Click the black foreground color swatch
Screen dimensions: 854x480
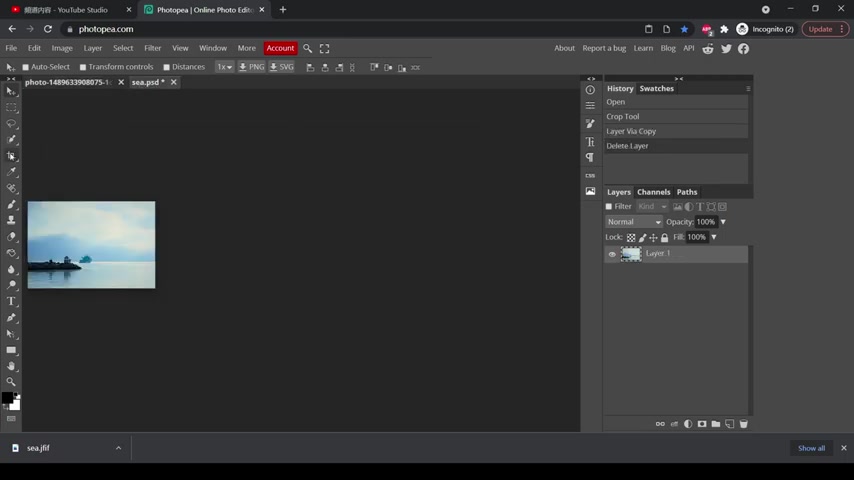pyautogui.click(x=7, y=398)
